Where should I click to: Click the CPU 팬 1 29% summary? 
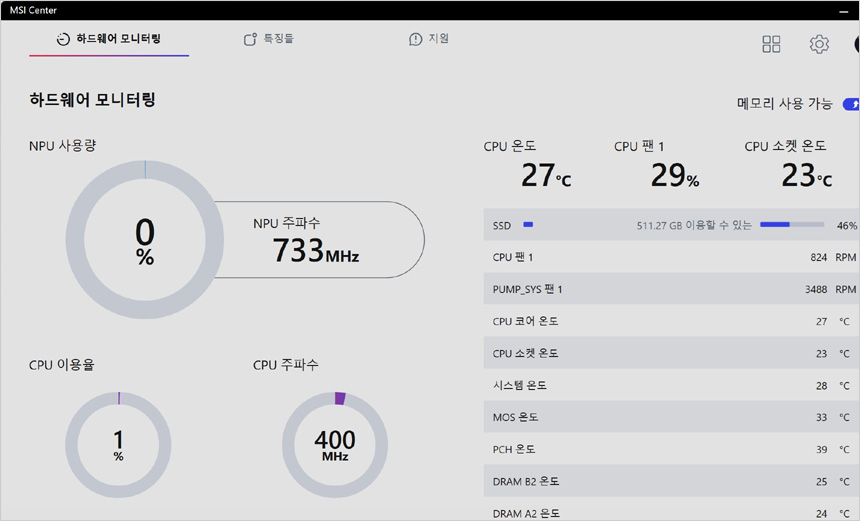click(657, 165)
